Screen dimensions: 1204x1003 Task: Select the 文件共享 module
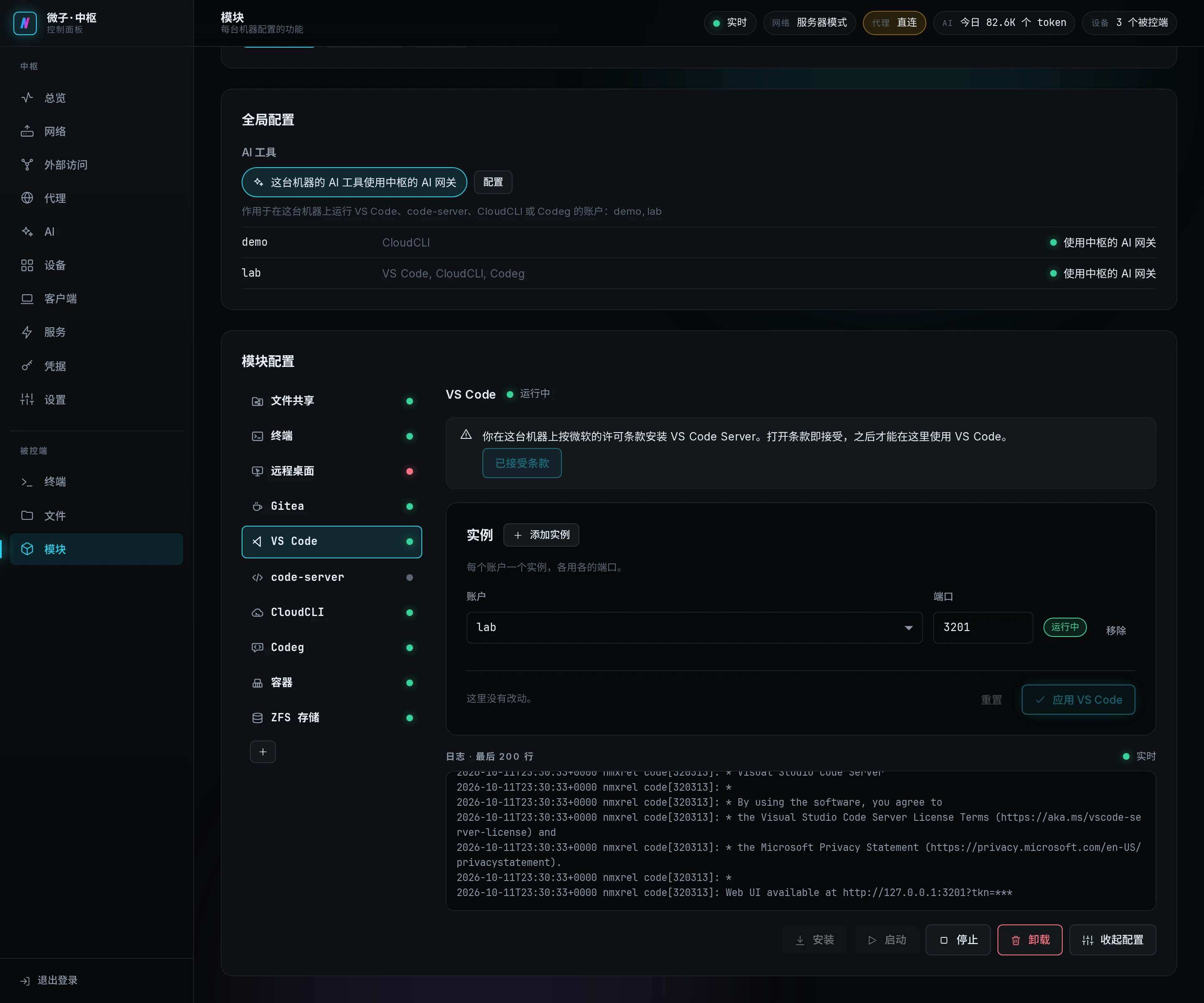pyautogui.click(x=332, y=401)
